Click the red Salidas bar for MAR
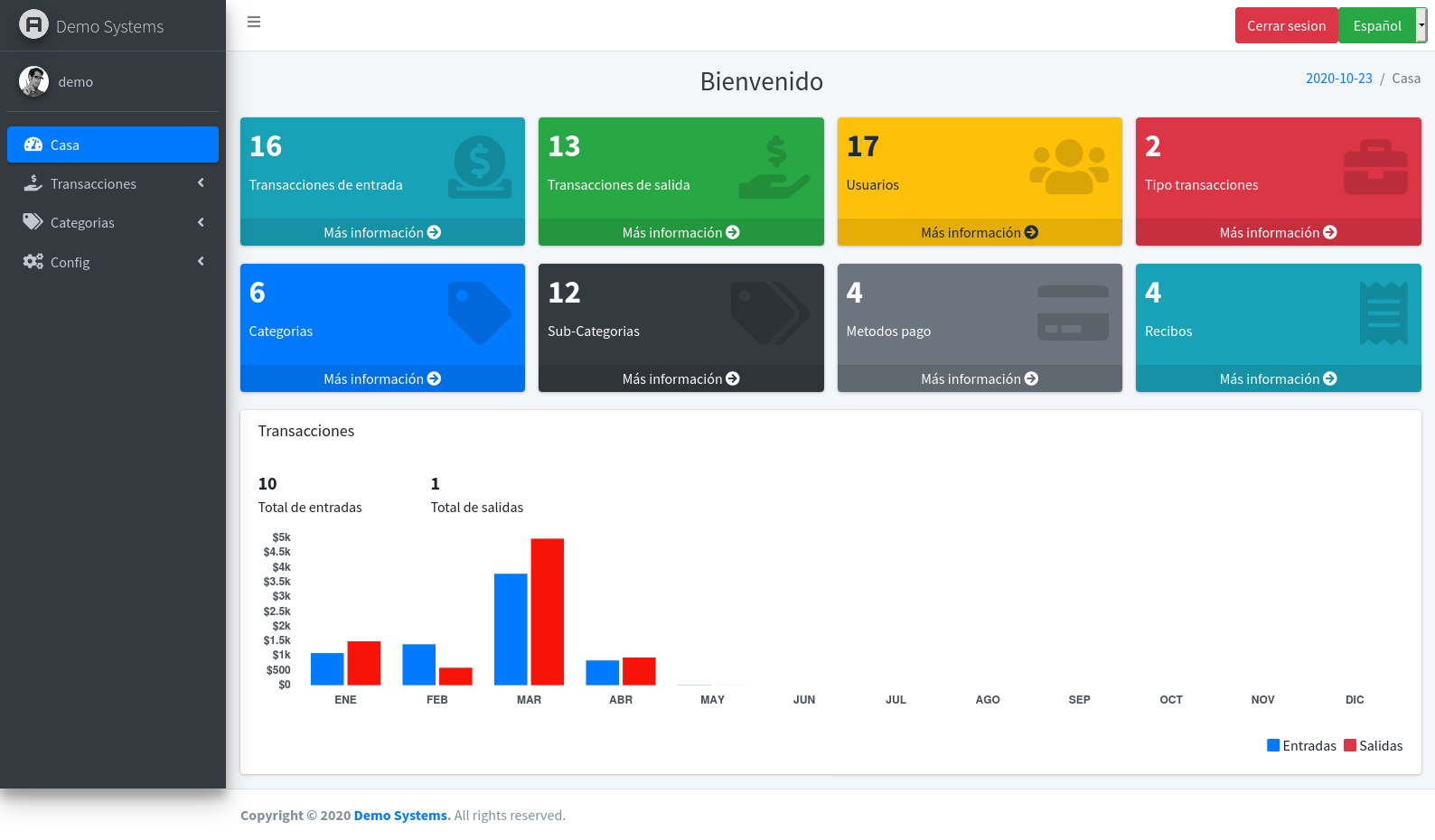 pyautogui.click(x=547, y=611)
